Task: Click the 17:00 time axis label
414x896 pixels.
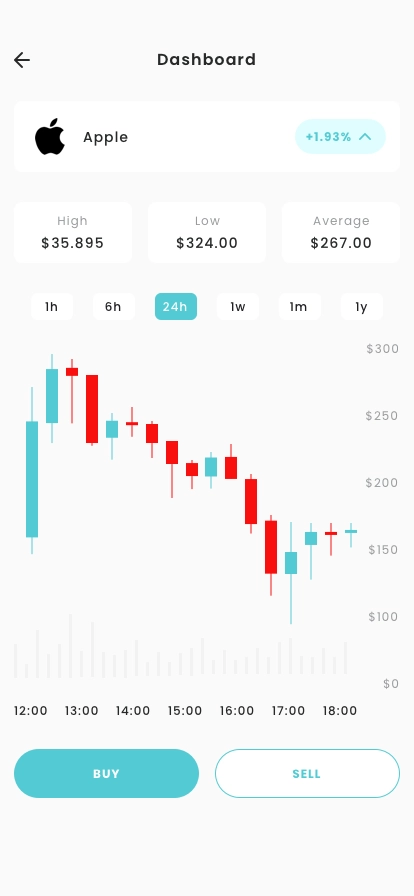Action: tap(288, 711)
